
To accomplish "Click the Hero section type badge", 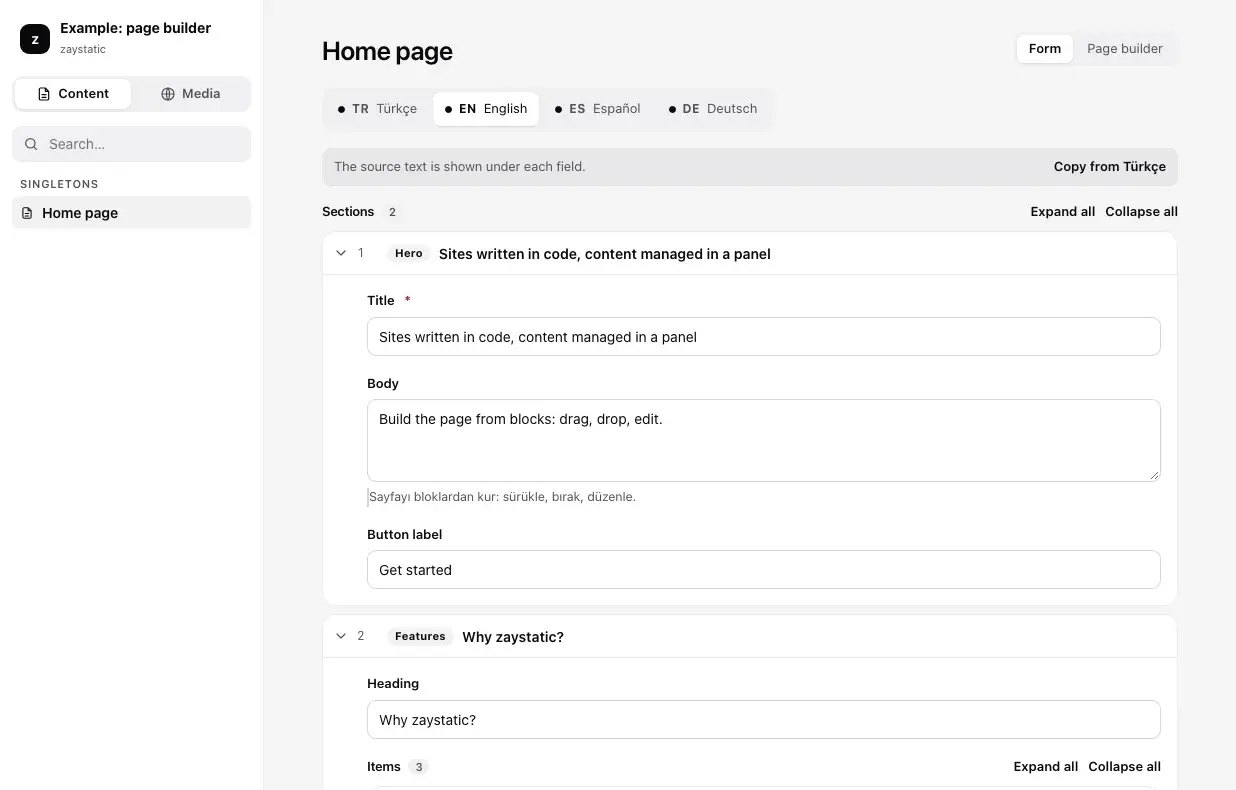I will (409, 254).
